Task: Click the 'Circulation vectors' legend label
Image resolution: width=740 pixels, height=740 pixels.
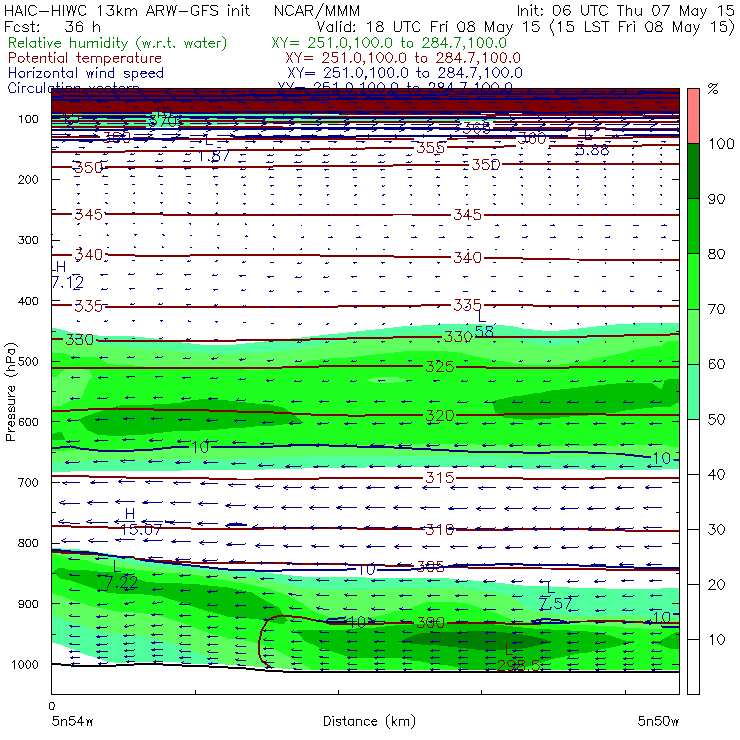Action: [73, 87]
